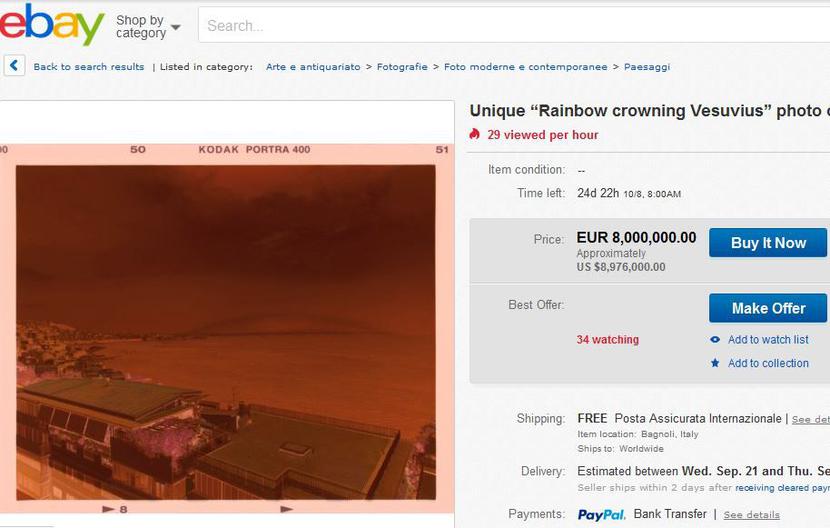Click the PayPal logo
The image size is (830, 528).
pyautogui.click(x=601, y=514)
